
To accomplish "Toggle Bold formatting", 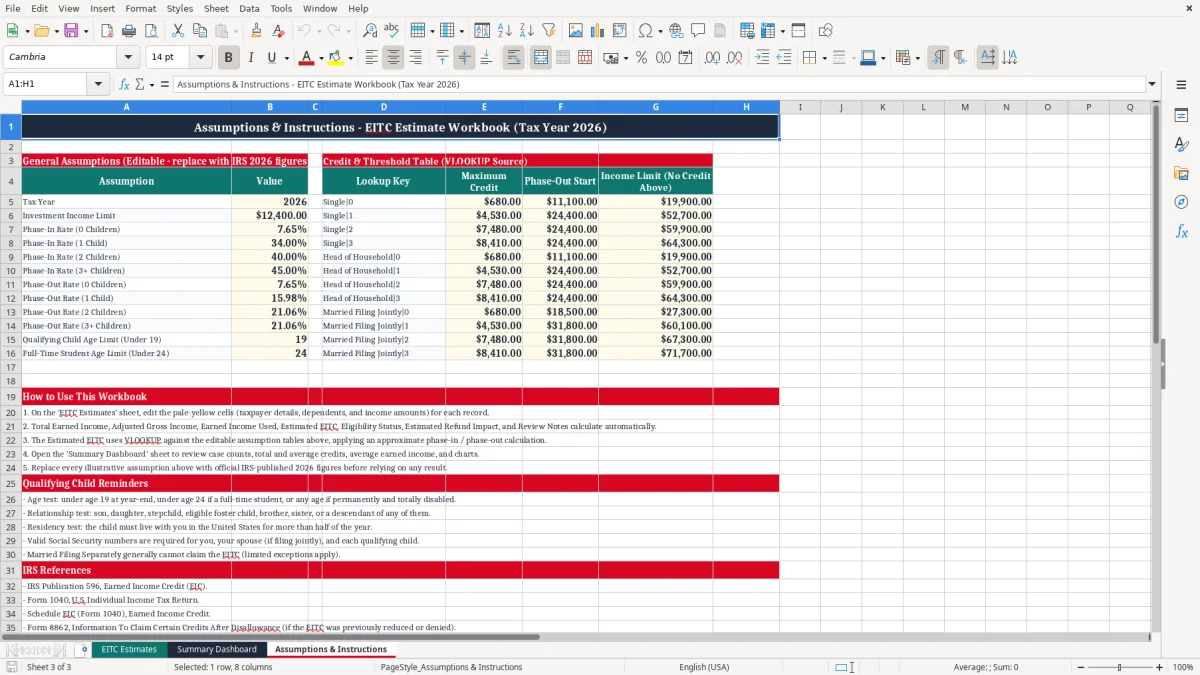I will coord(229,58).
